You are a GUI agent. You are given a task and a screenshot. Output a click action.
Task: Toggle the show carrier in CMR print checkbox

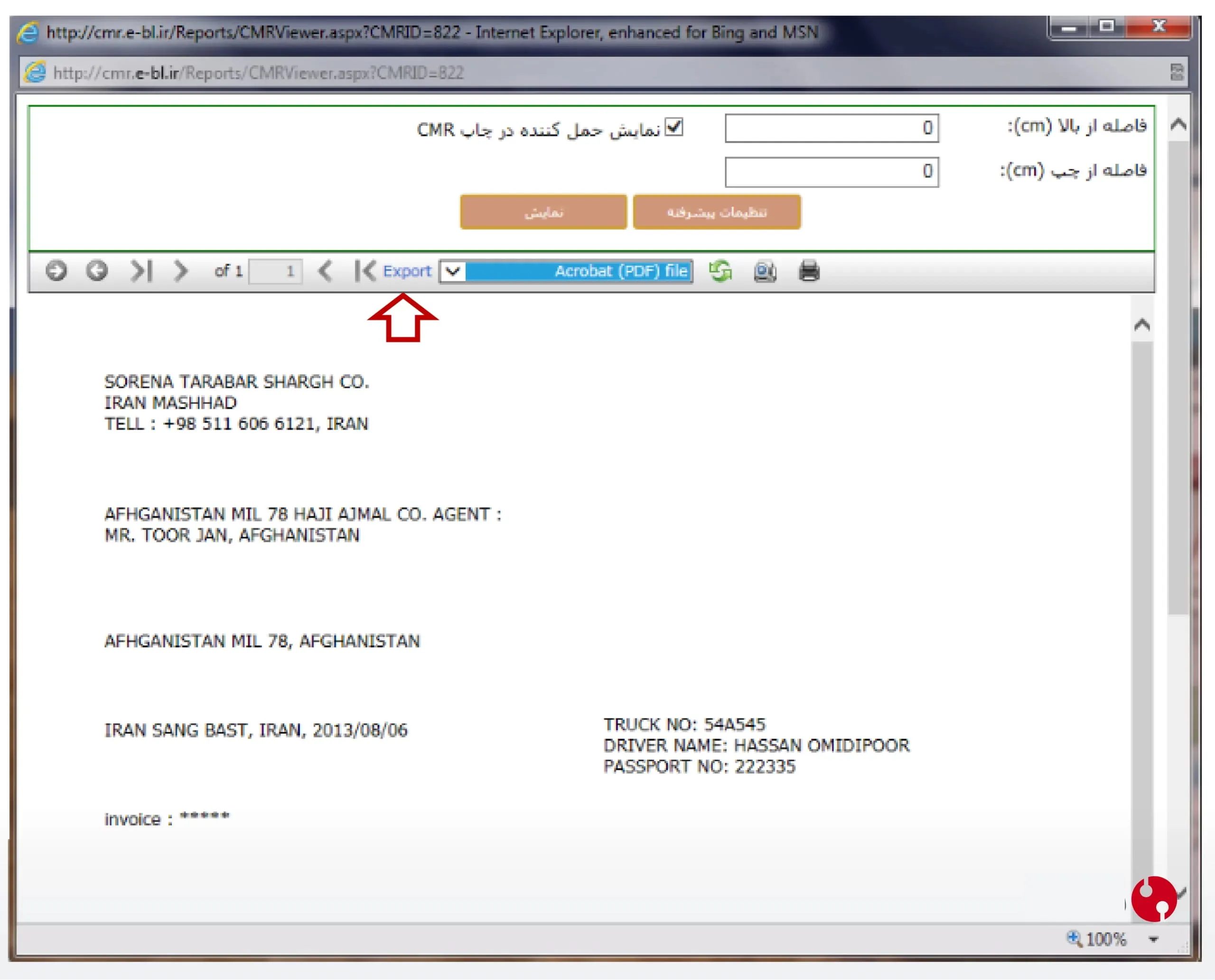tap(674, 127)
